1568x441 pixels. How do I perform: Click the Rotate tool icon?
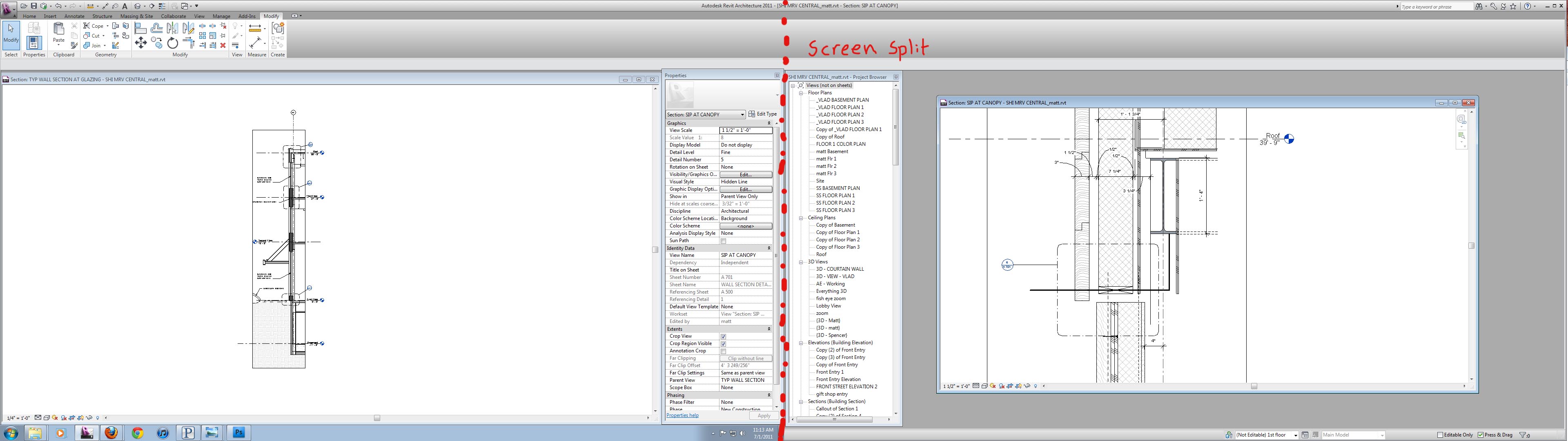pyautogui.click(x=173, y=42)
